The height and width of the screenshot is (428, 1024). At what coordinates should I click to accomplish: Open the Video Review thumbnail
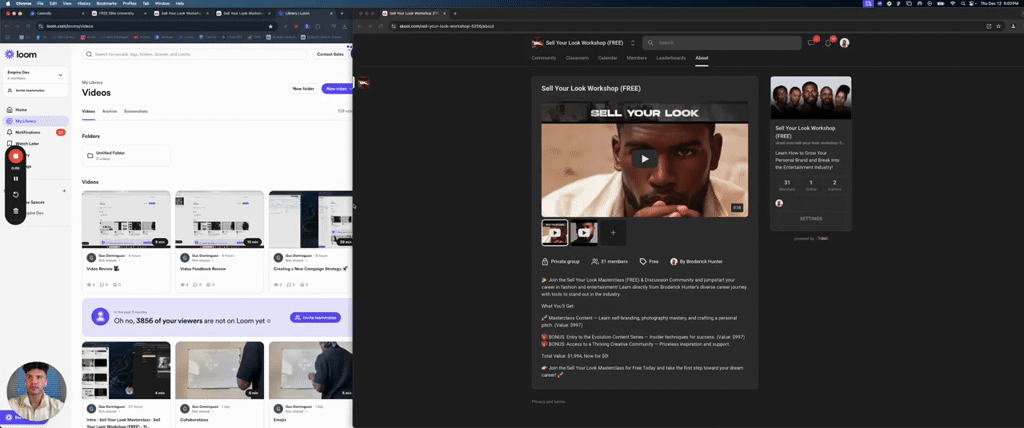tap(126, 220)
